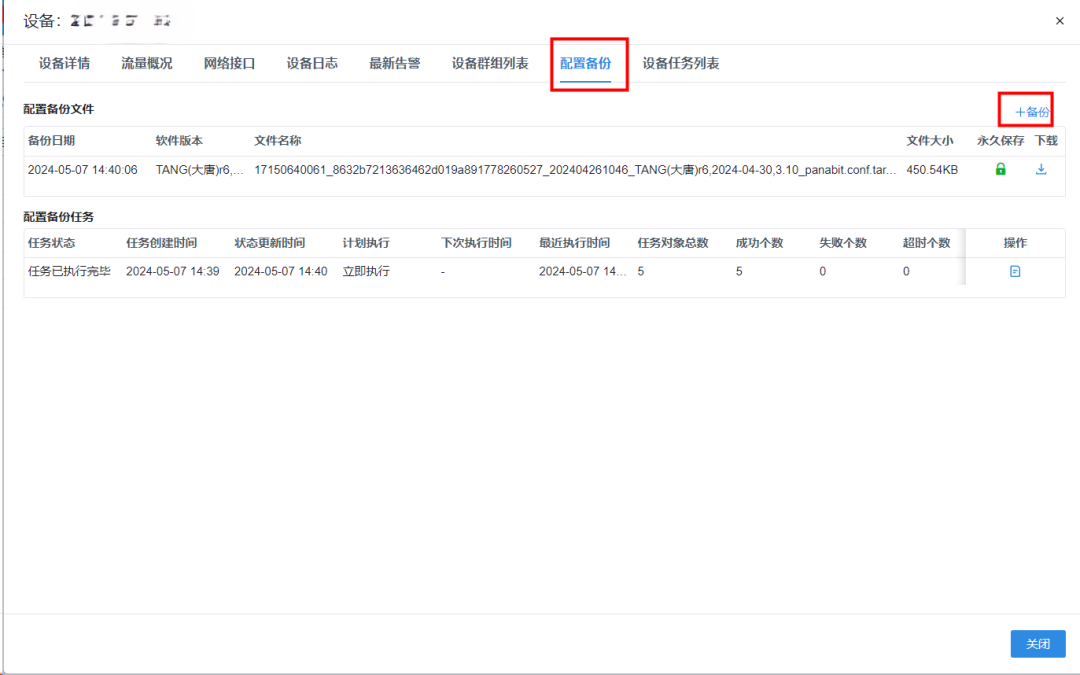Select the backup date 2024-05-07 14:40:06 cell
Viewport: 1080px width, 675px height.
coord(83,170)
